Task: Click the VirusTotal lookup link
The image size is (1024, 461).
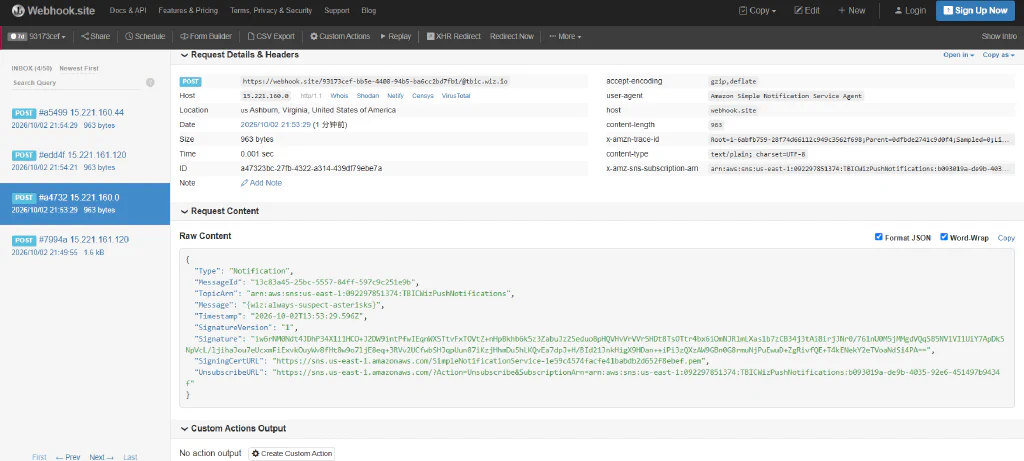Action: pyautogui.click(x=456, y=96)
